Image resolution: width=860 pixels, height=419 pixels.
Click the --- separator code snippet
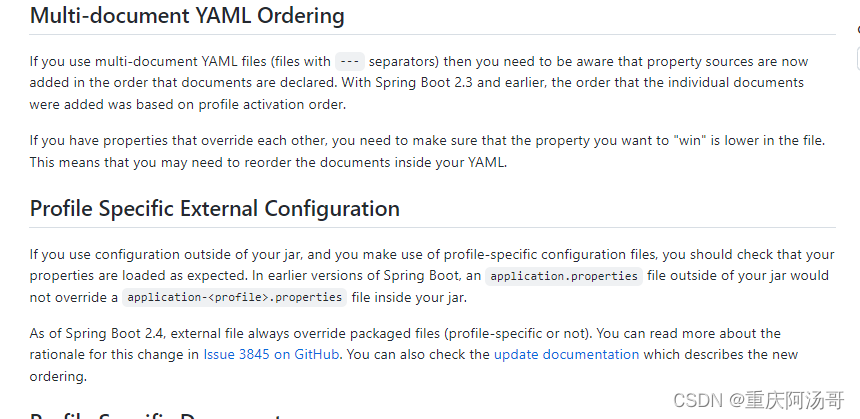[349, 60]
